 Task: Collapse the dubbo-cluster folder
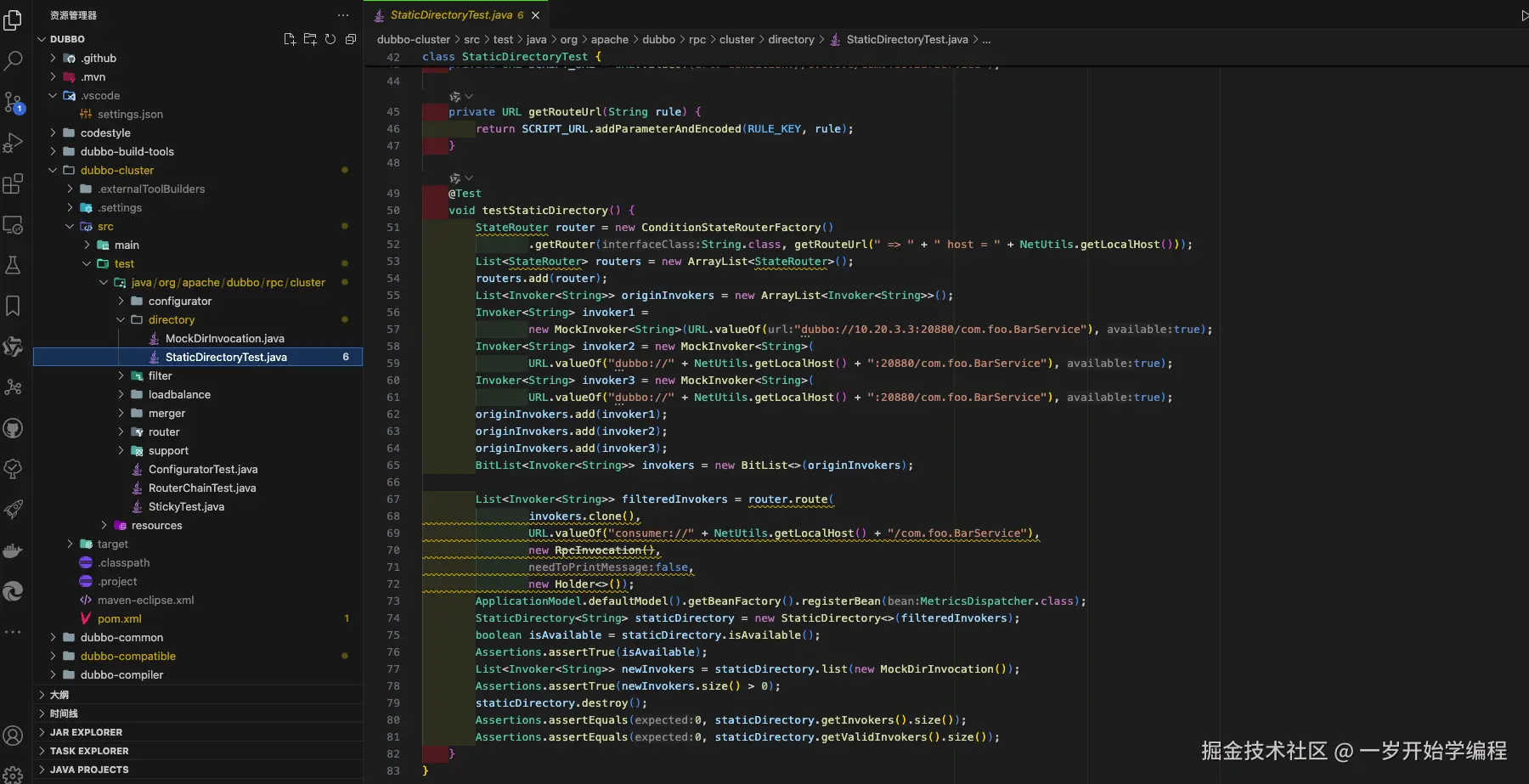point(53,170)
